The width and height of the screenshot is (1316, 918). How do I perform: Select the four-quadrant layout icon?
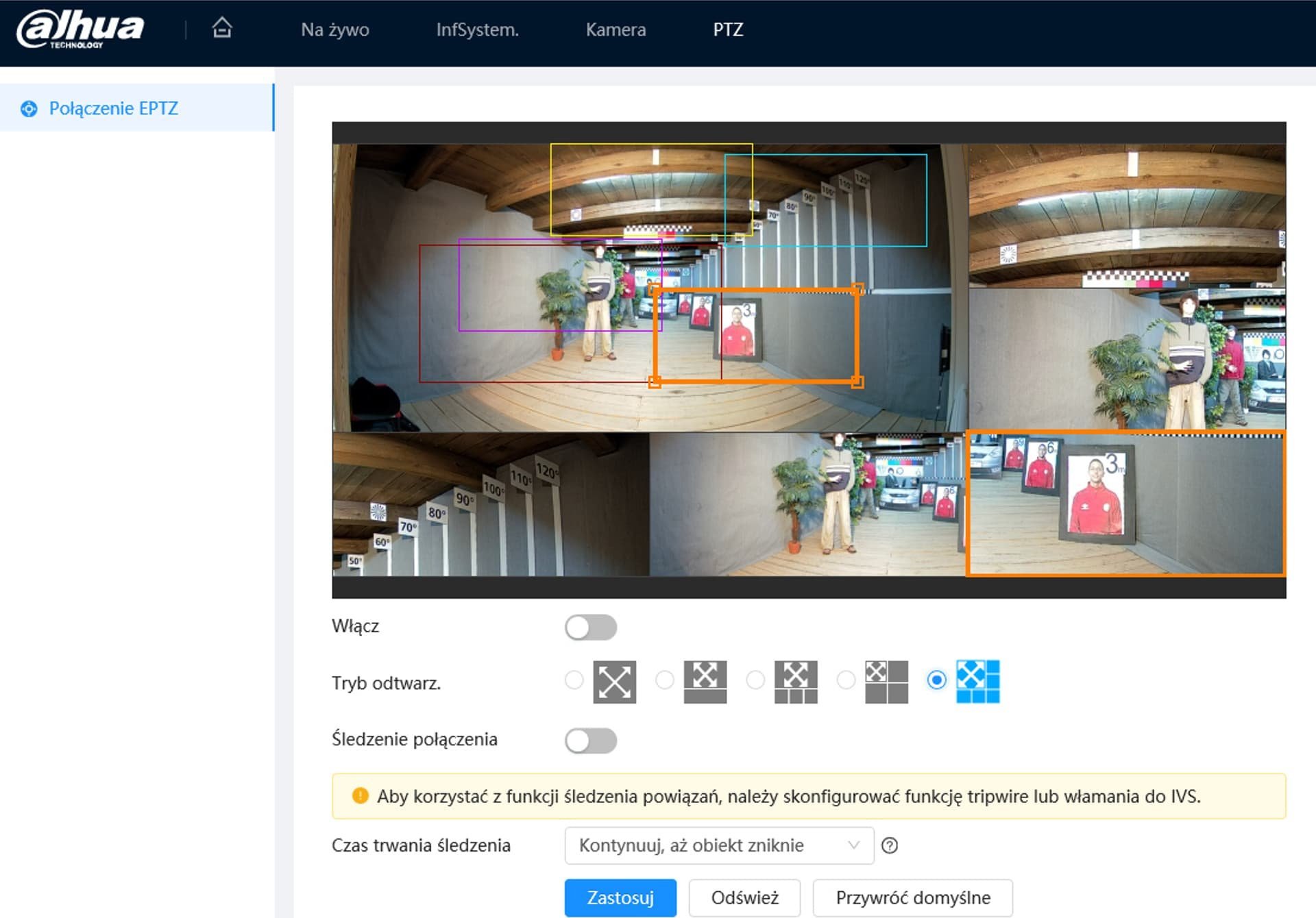[886, 682]
